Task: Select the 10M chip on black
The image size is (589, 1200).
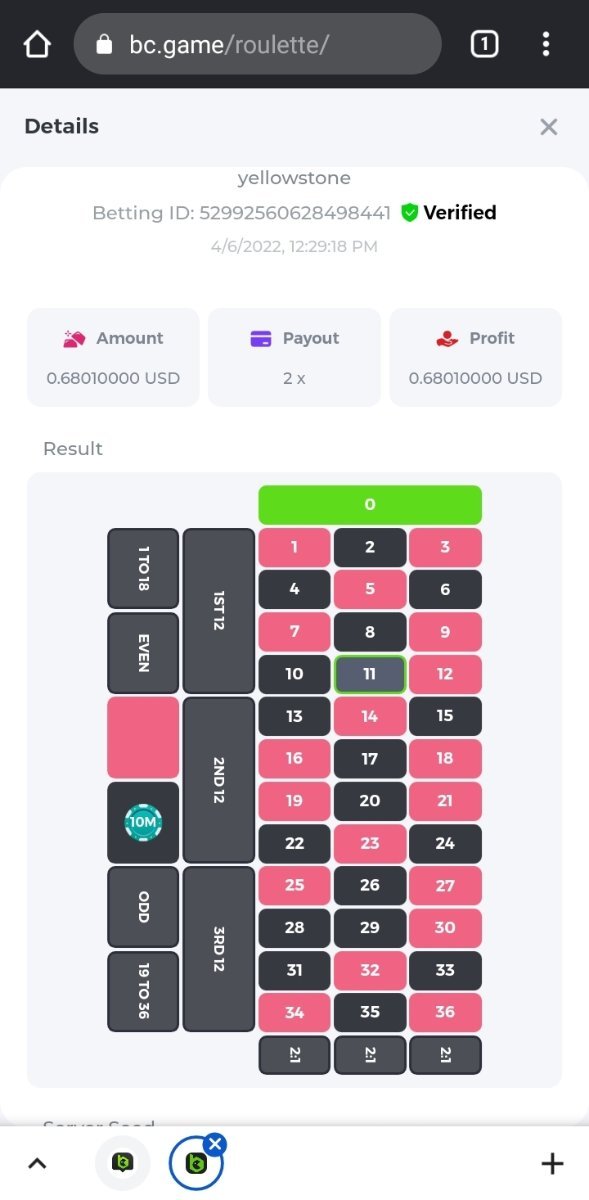Action: [x=143, y=823]
